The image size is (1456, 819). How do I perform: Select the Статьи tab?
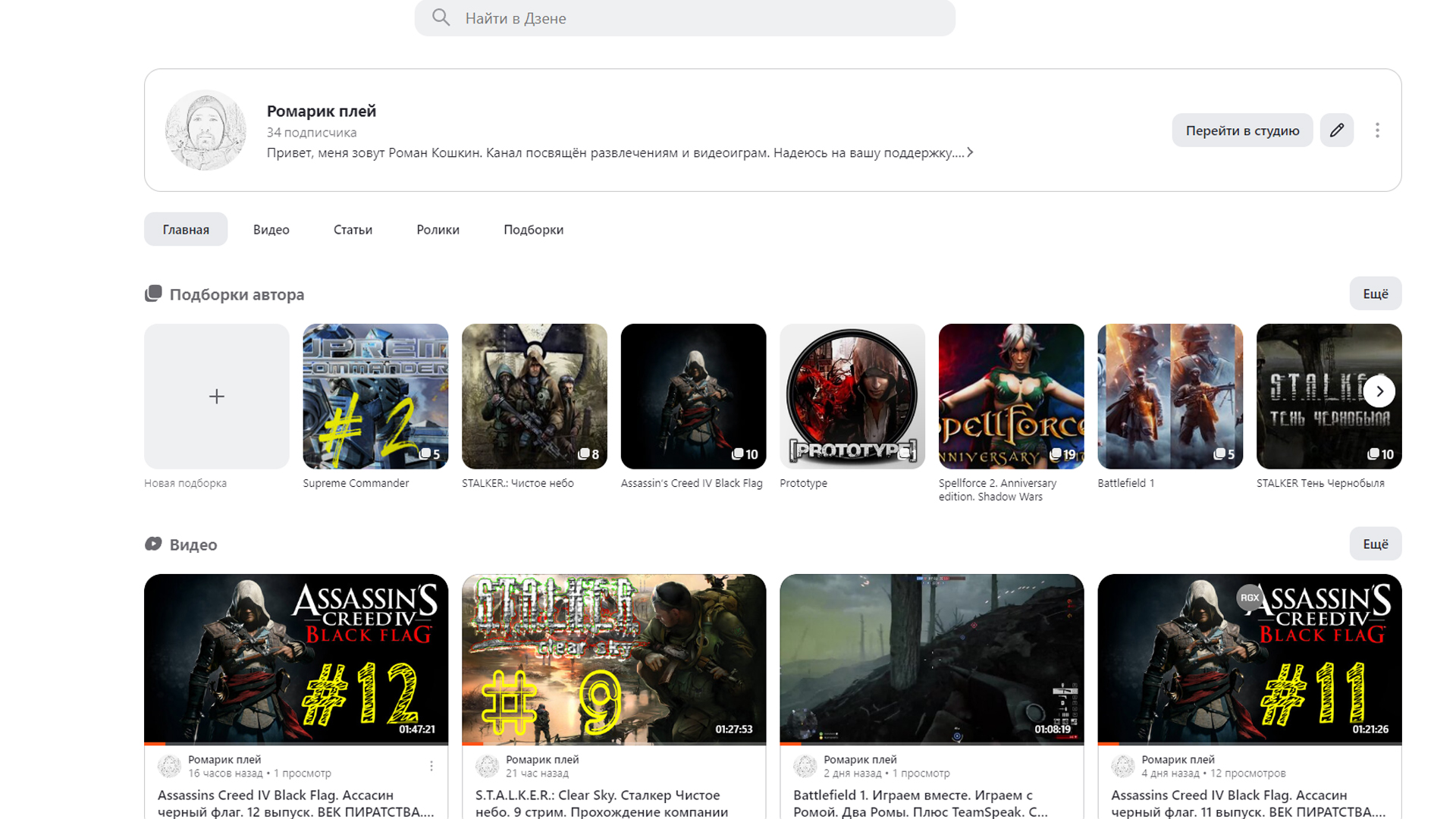353,229
